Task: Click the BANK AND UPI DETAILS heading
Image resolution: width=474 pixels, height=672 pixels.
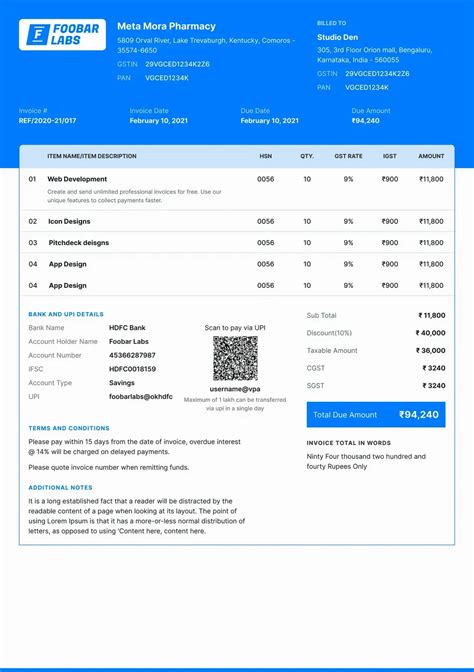Action: click(66, 314)
